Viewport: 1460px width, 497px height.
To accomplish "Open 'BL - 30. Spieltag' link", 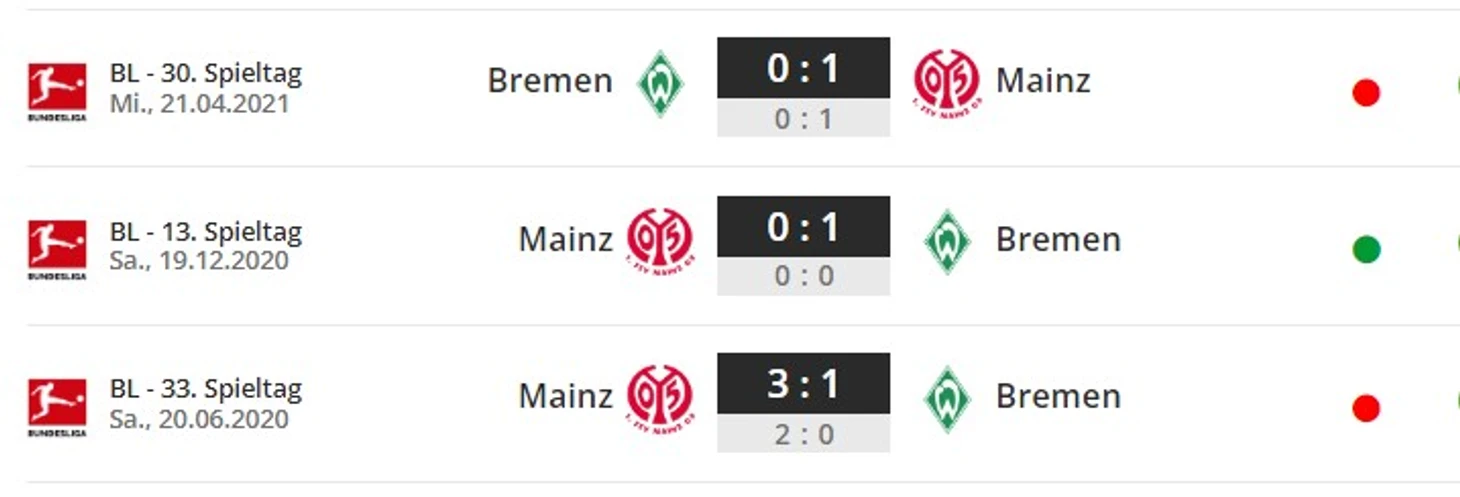I will (x=205, y=74).
